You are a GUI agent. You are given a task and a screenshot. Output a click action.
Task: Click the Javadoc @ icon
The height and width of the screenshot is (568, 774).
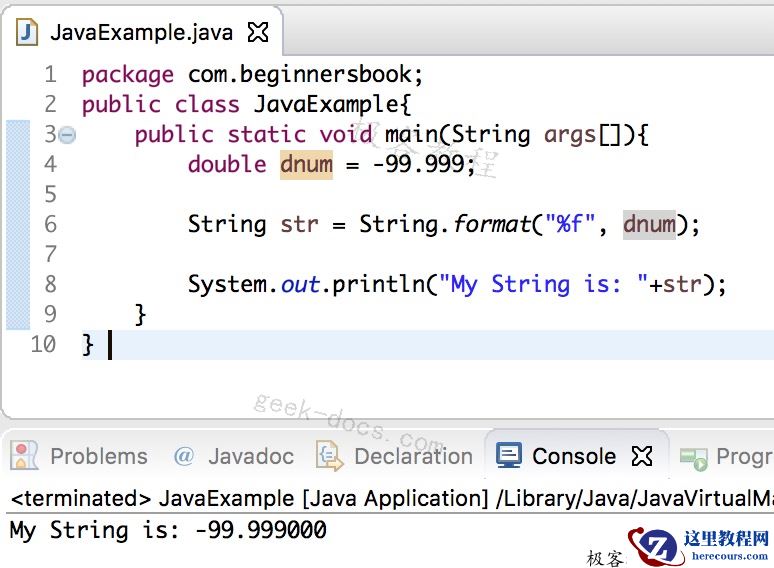coord(184,455)
